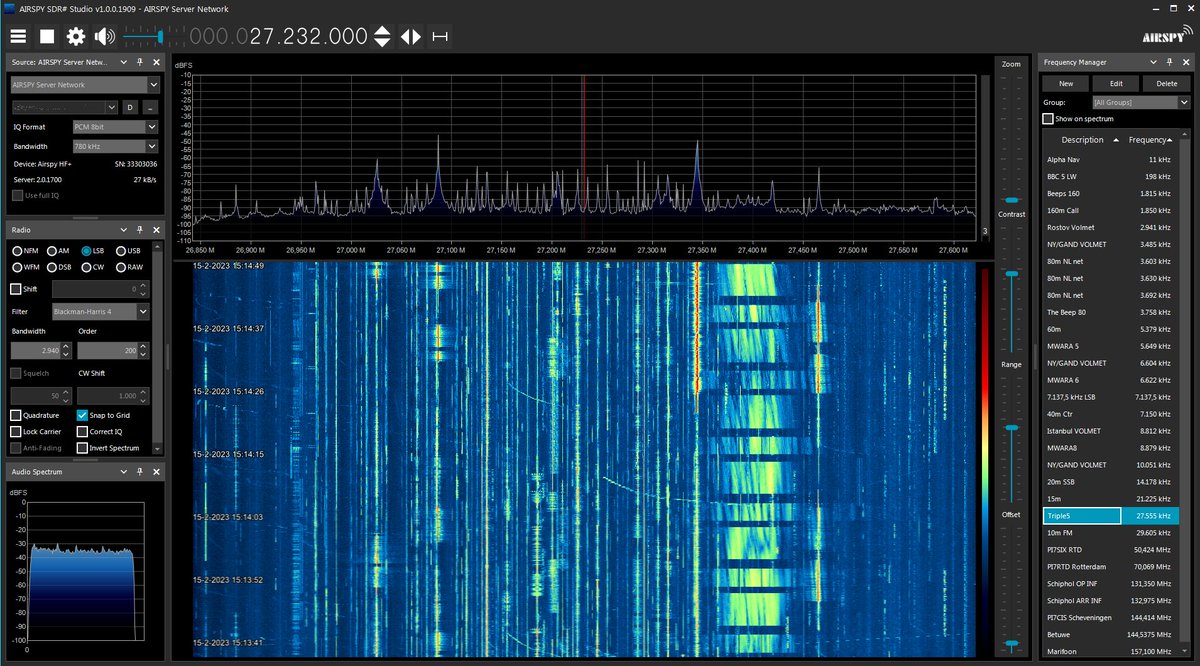This screenshot has width=1200, height=666.
Task: Sort by Description column header
Action: pyautogui.click(x=1082, y=140)
